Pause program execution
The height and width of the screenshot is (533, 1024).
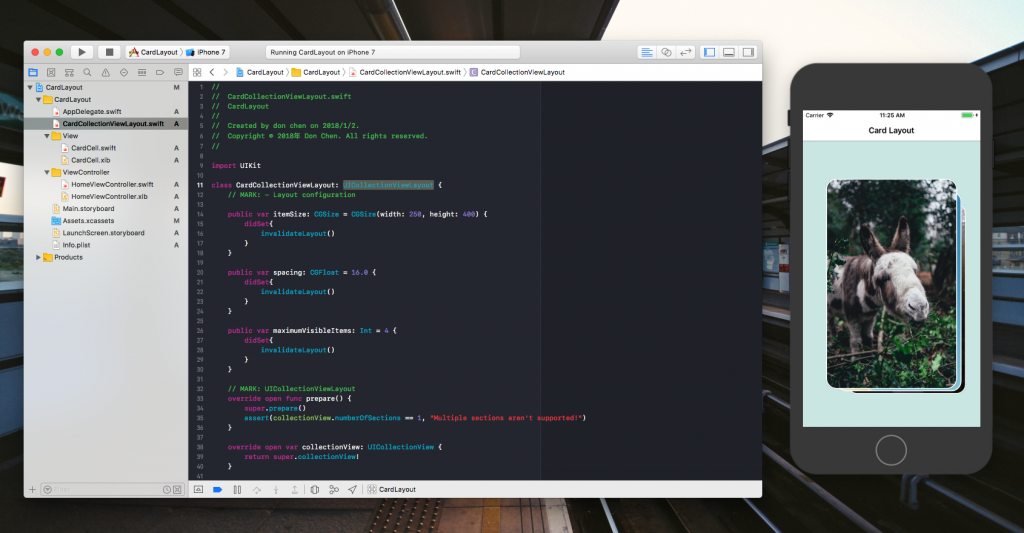click(237, 489)
